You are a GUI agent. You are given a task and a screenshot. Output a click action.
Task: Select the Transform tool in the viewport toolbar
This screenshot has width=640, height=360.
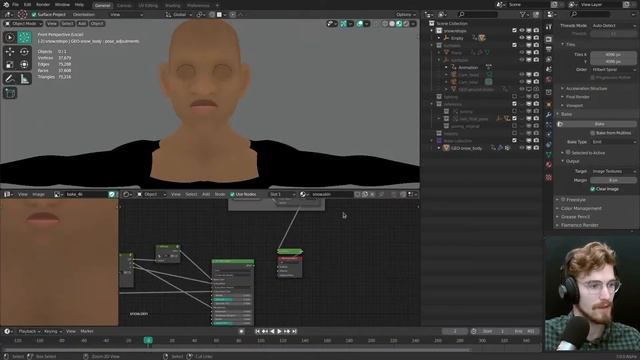[24, 64]
